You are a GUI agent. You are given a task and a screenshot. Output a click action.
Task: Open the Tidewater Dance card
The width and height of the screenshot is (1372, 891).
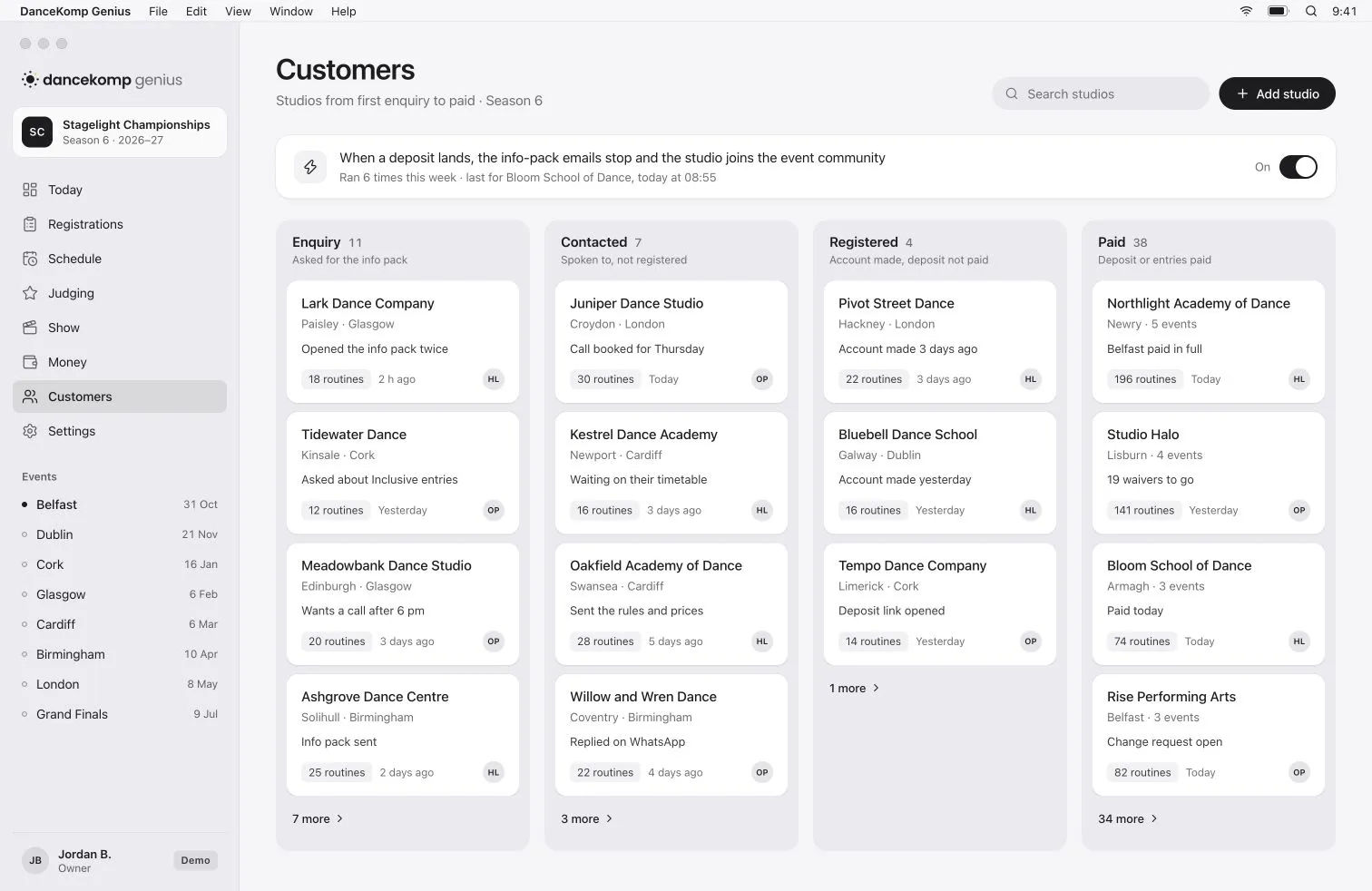click(403, 473)
